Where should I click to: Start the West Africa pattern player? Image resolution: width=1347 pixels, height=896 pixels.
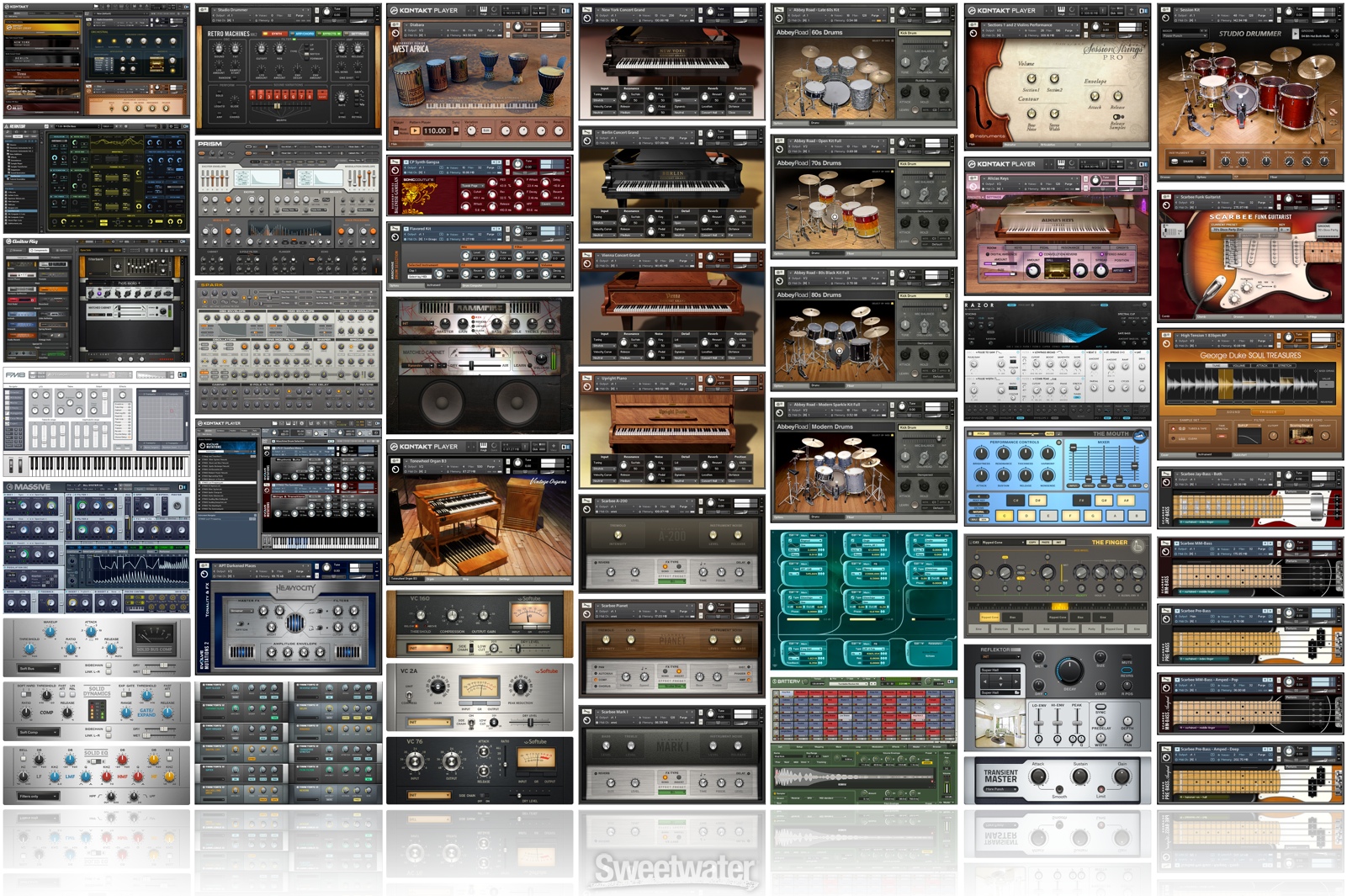click(415, 130)
